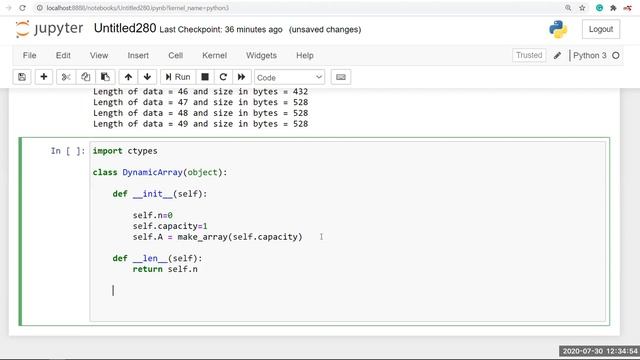Click the 'class DynamicArray(object):' line
Viewport: 640px width, 360px height.
coord(160,172)
